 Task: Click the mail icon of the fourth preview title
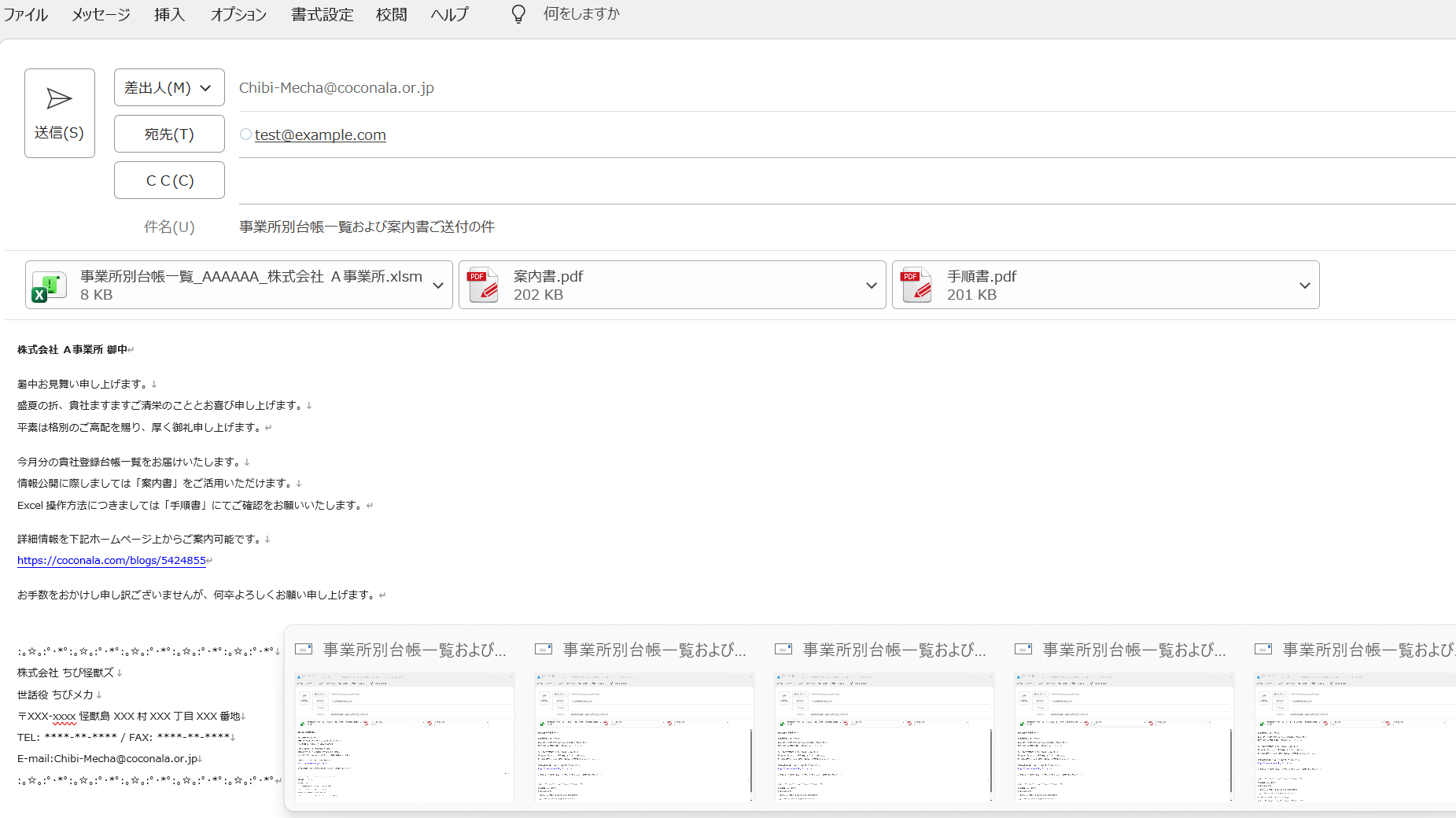1023,649
